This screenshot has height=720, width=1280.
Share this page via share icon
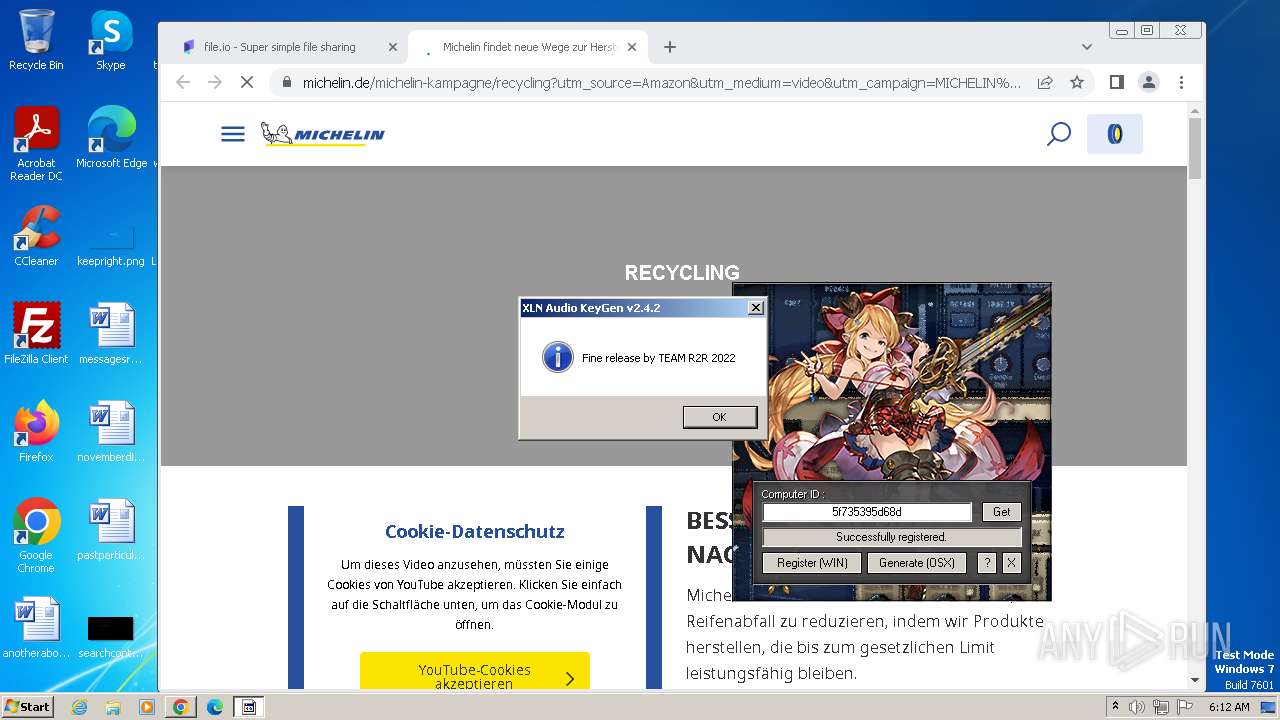tap(1045, 82)
